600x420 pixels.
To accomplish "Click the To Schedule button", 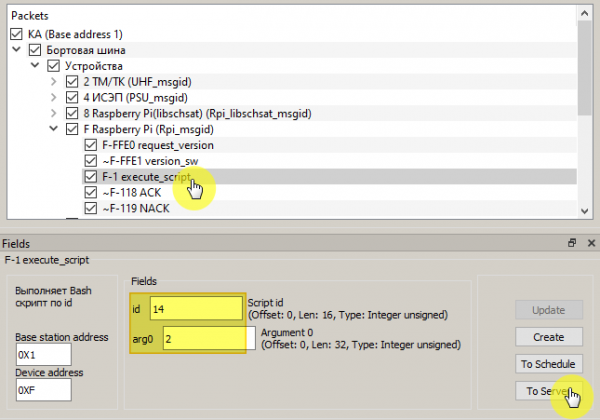I will coord(547,363).
